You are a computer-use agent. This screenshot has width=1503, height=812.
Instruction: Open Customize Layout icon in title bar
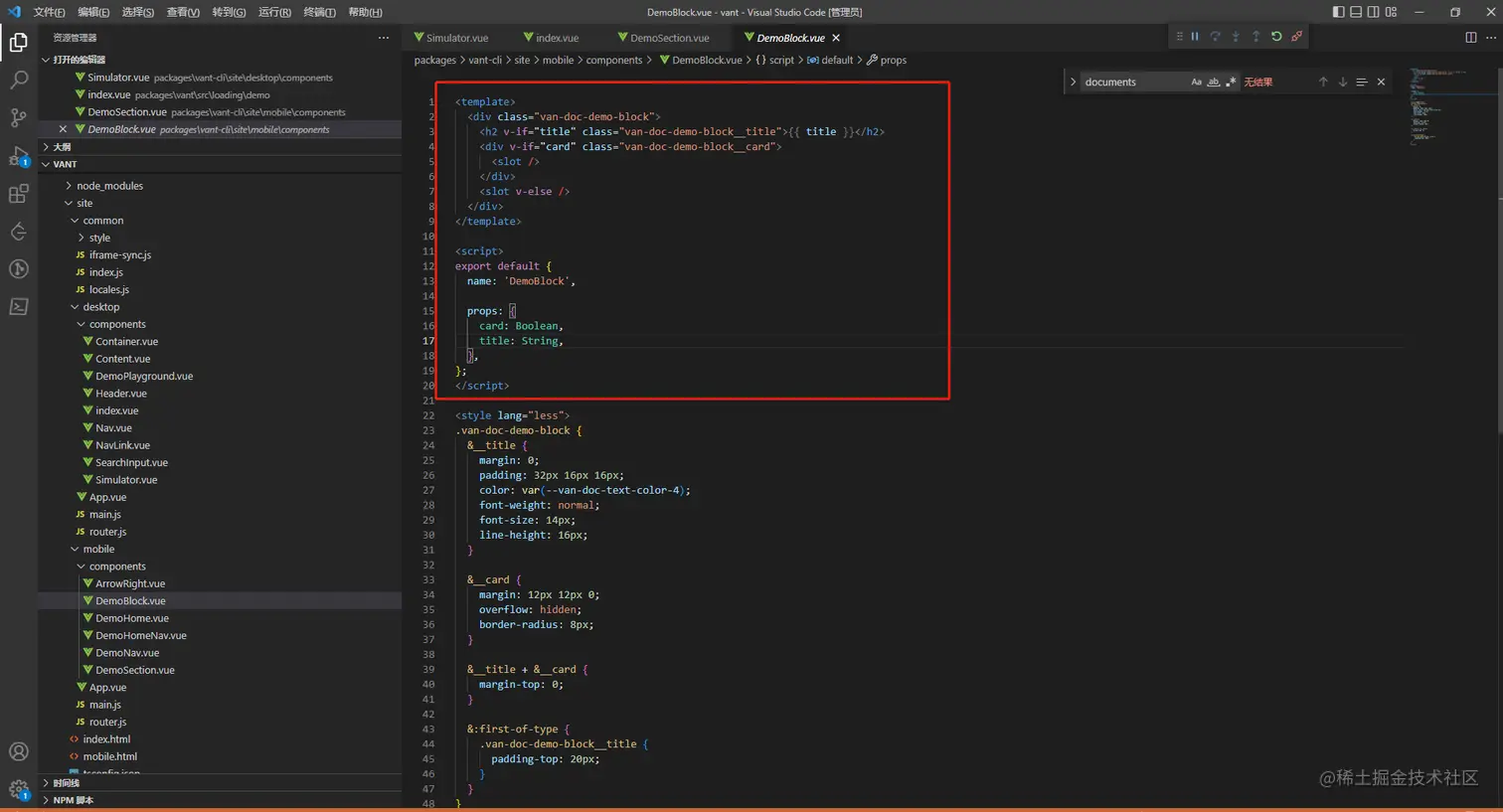point(1391,12)
